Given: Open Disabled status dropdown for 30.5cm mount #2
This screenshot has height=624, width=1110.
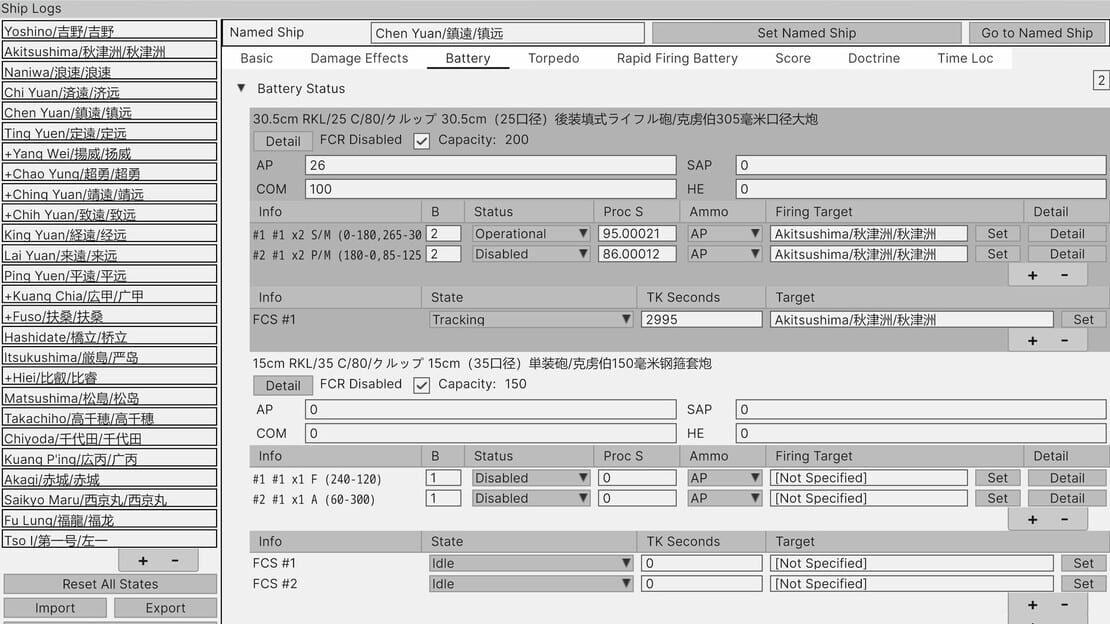Looking at the screenshot, I should pos(531,254).
